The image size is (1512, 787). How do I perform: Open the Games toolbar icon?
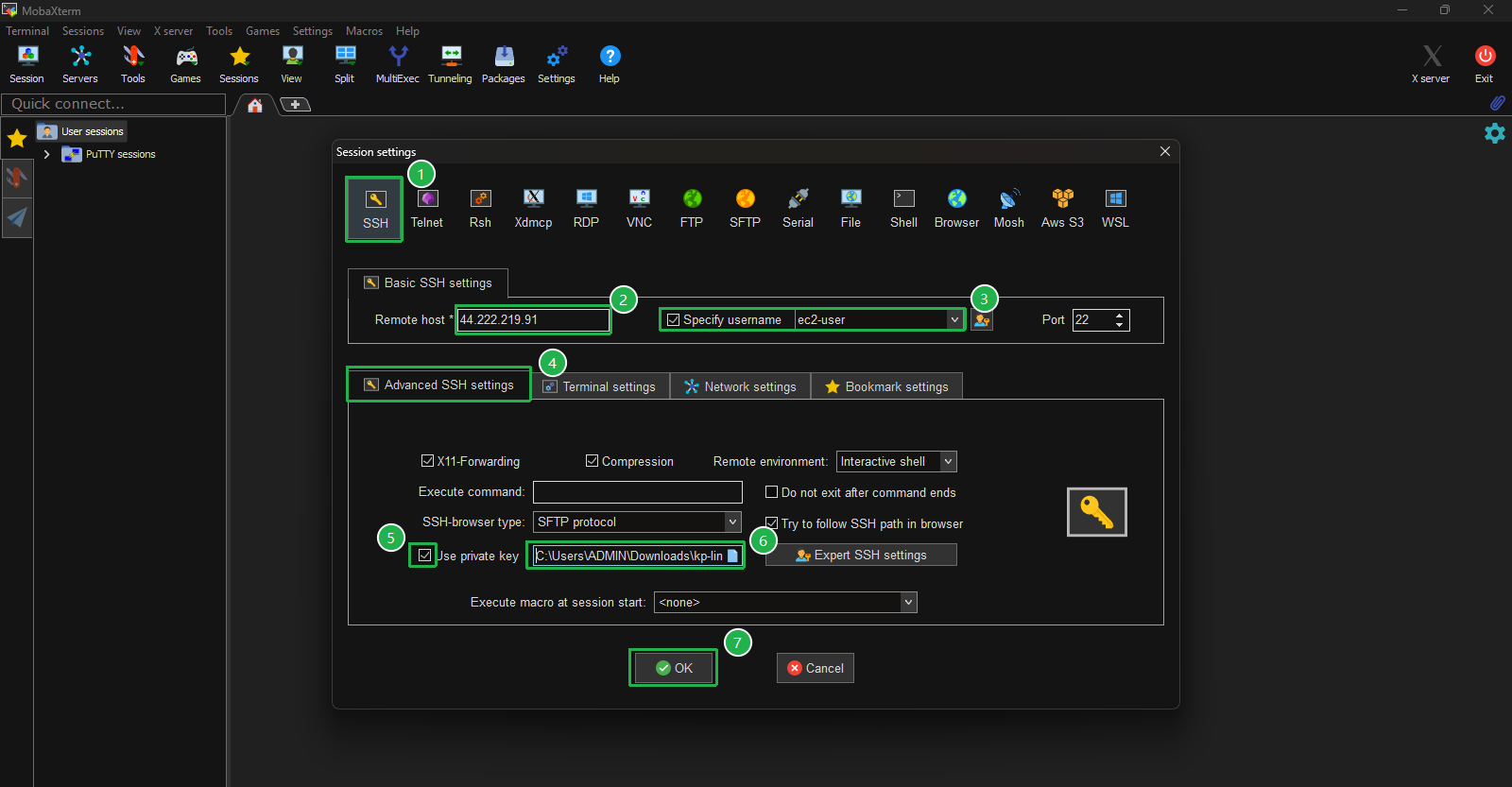pos(186,64)
